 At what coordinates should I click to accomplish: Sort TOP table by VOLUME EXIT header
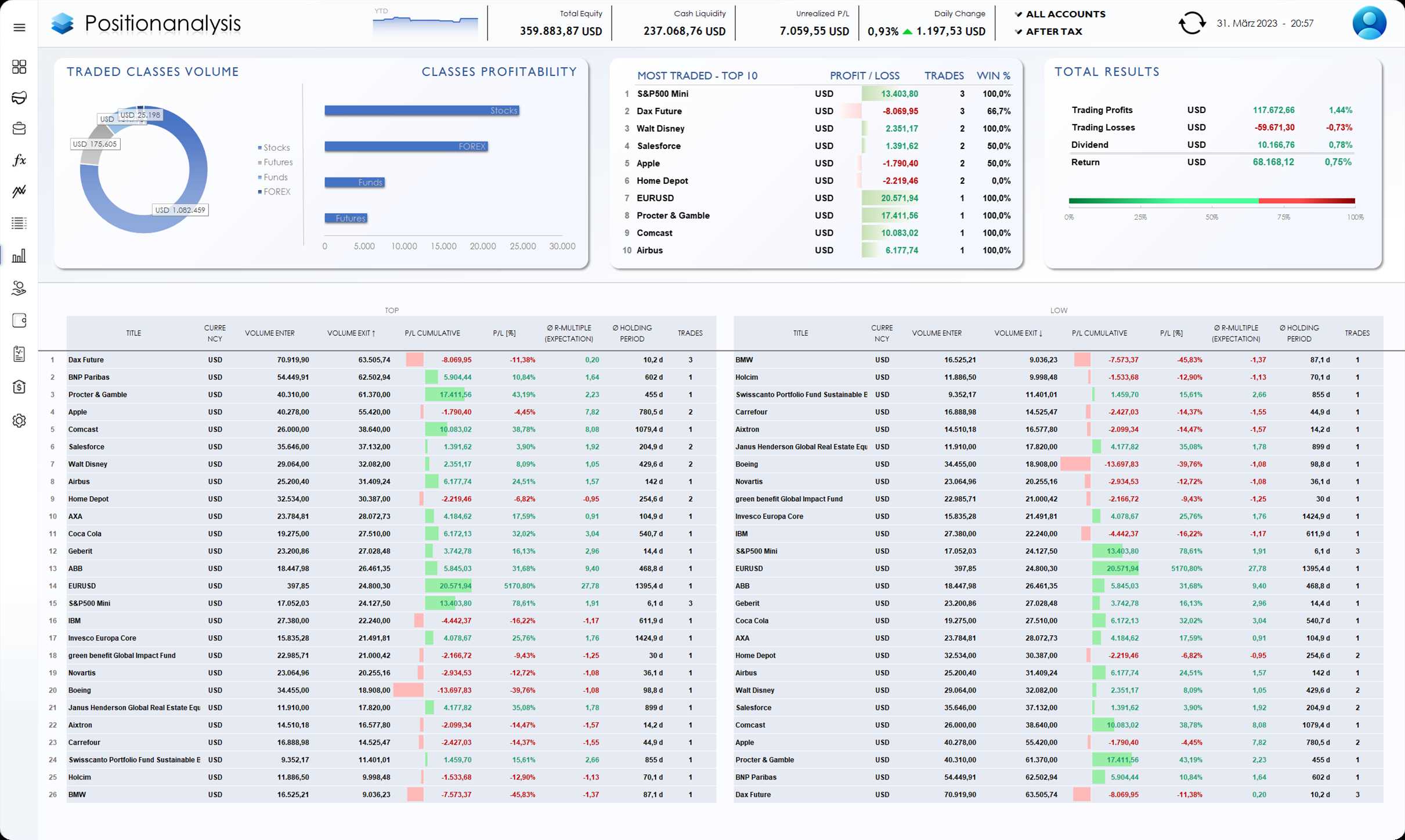[x=351, y=333]
